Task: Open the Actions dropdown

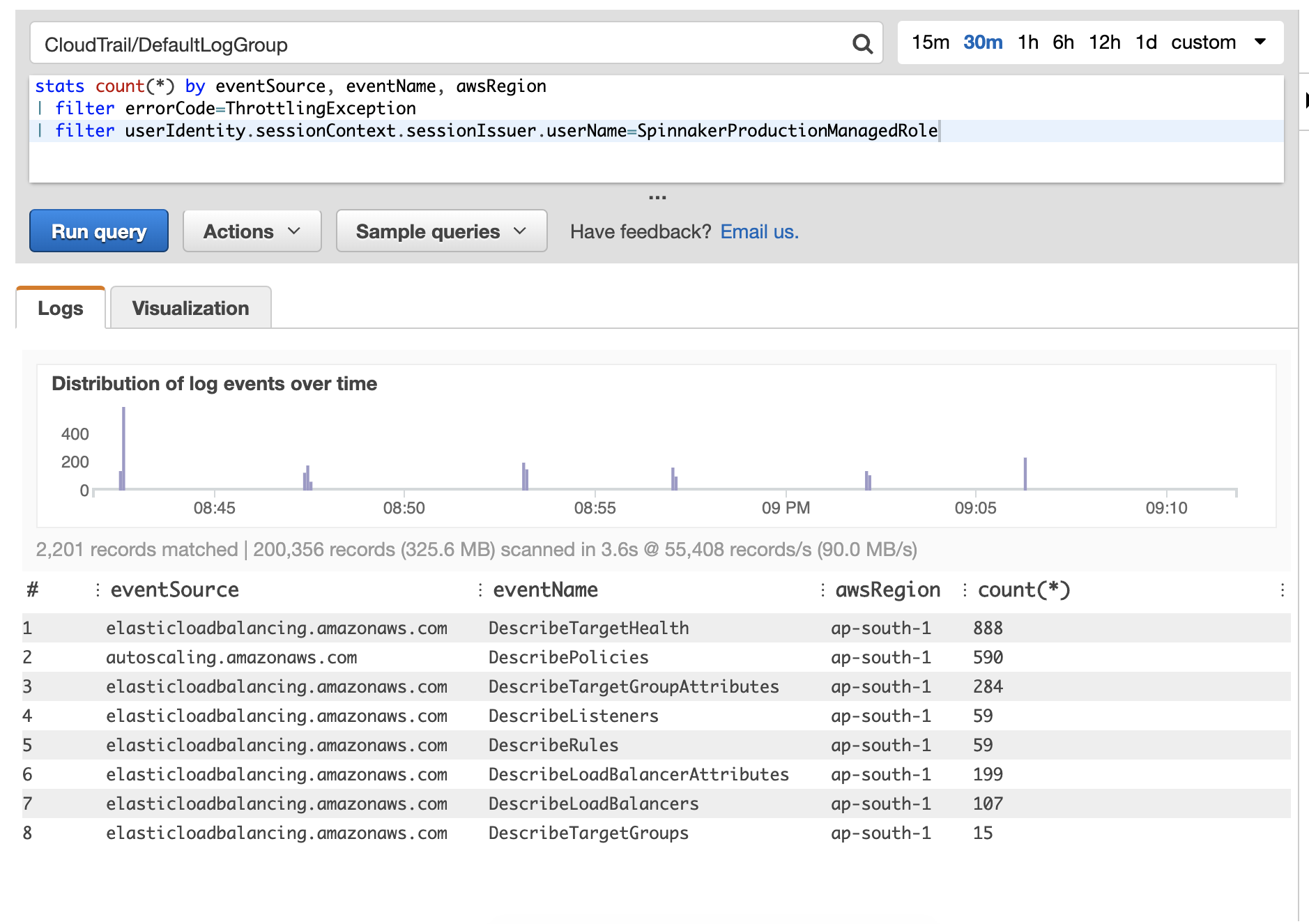Action: [252, 231]
